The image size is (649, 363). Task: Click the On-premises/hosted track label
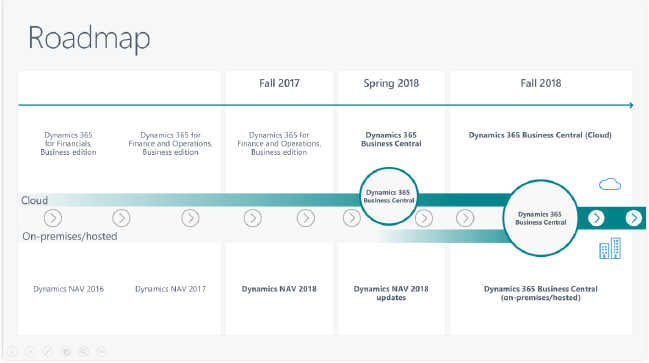[70, 236]
